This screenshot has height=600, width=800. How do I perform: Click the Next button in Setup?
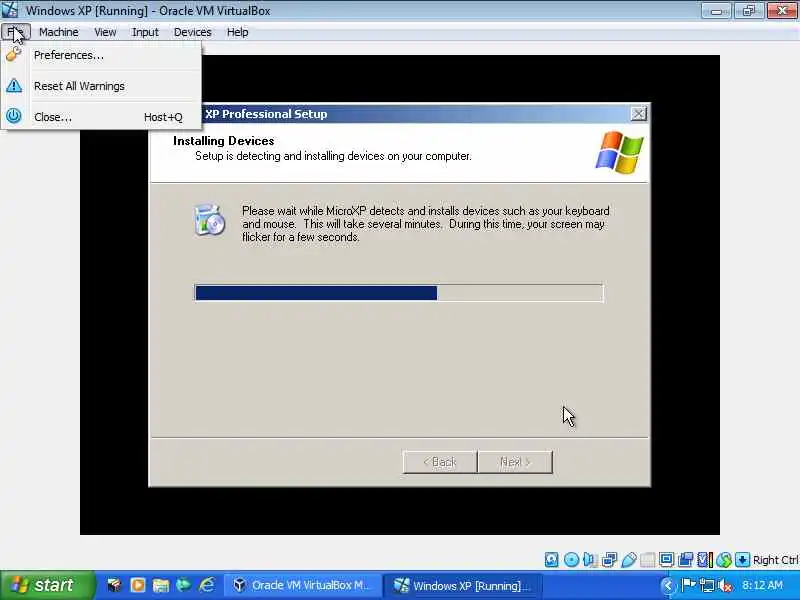515,462
